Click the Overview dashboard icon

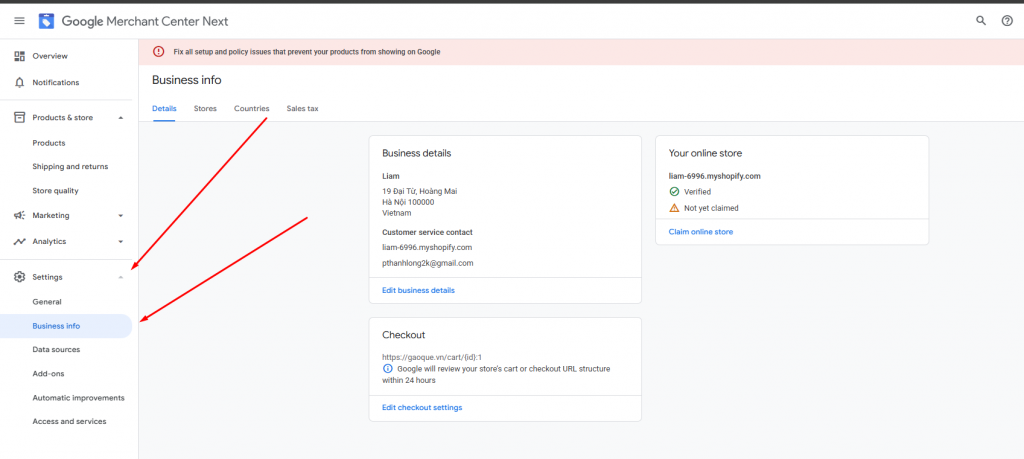(x=19, y=56)
